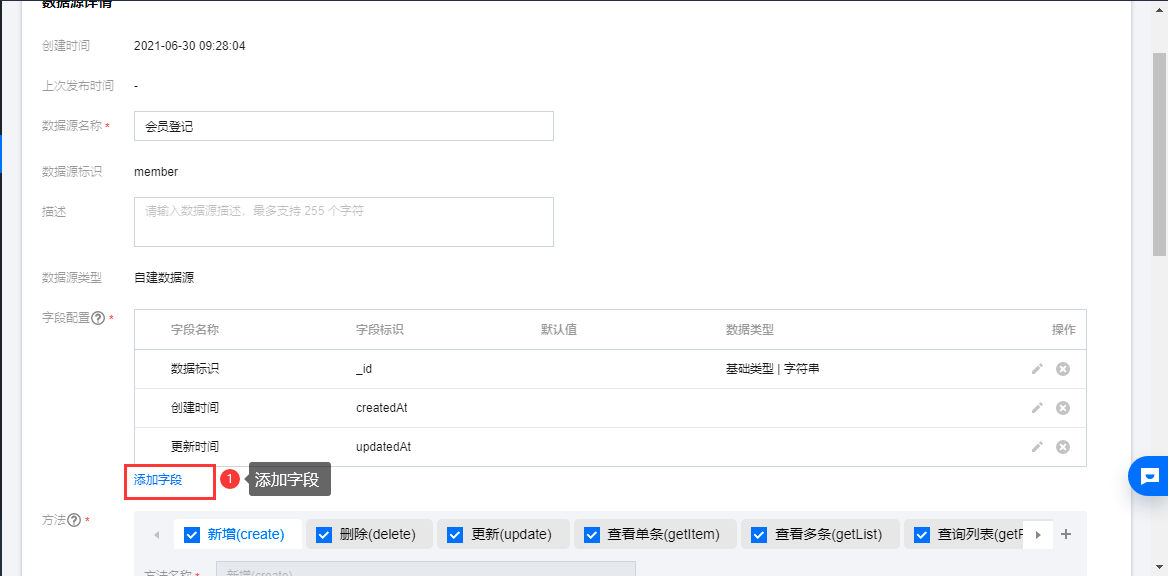Open the blue chat support bubble
The image size is (1168, 576).
1149,475
